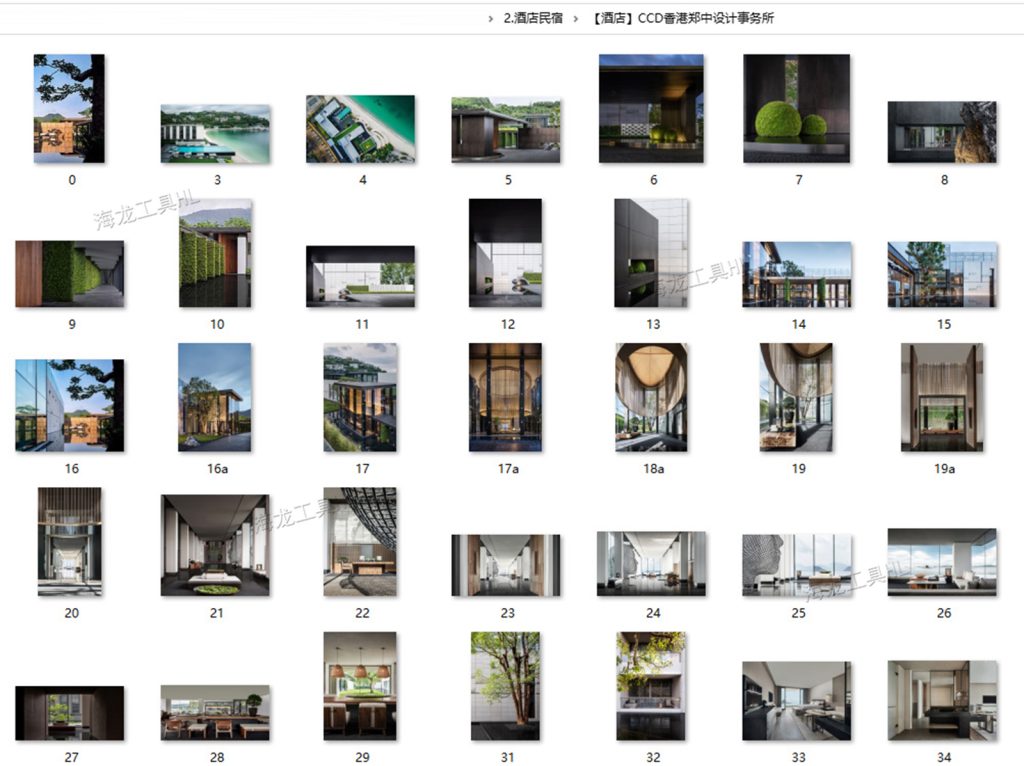The height and width of the screenshot is (766, 1024).
Task: Select thumbnail 7 with green moss balls
Action: tap(796, 108)
